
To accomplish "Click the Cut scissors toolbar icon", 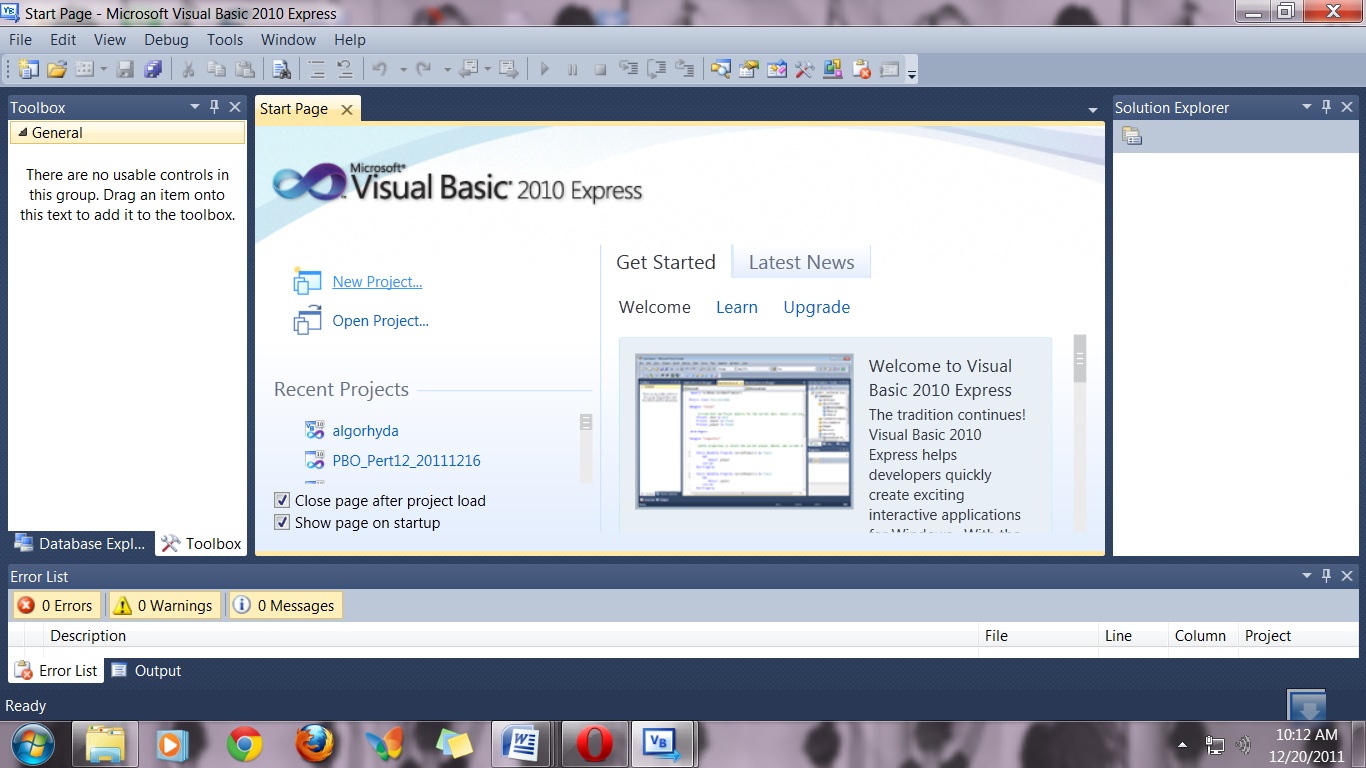I will tap(187, 69).
